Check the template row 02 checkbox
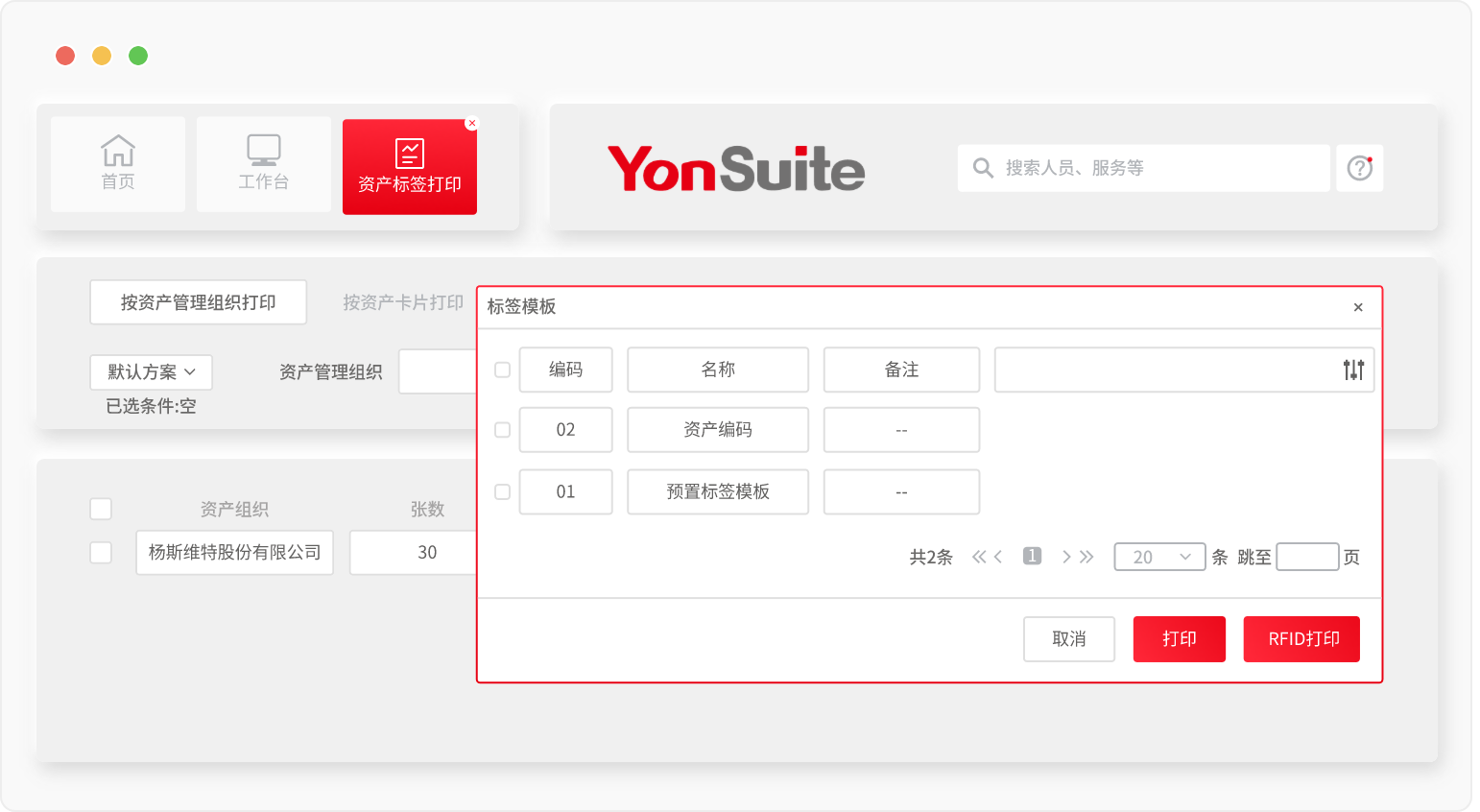This screenshot has width=1480, height=812. pyautogui.click(x=502, y=430)
